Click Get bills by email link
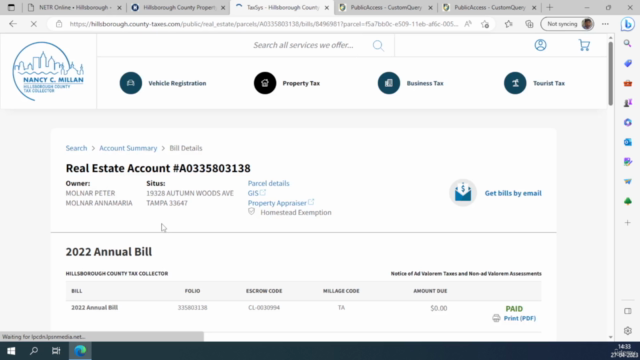This screenshot has width=640, height=360. tap(513, 193)
